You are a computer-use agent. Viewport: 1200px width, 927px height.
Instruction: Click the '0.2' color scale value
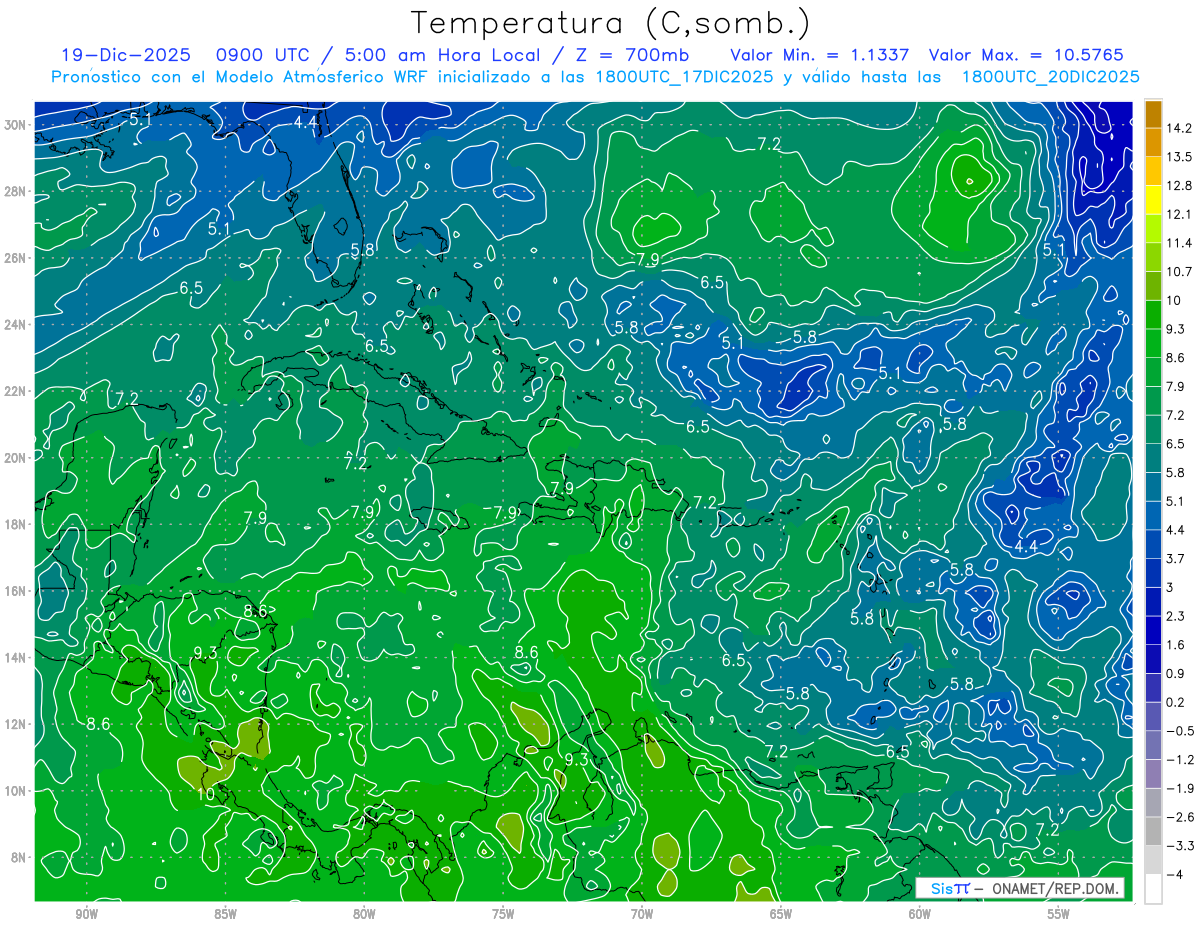[x=1176, y=702]
